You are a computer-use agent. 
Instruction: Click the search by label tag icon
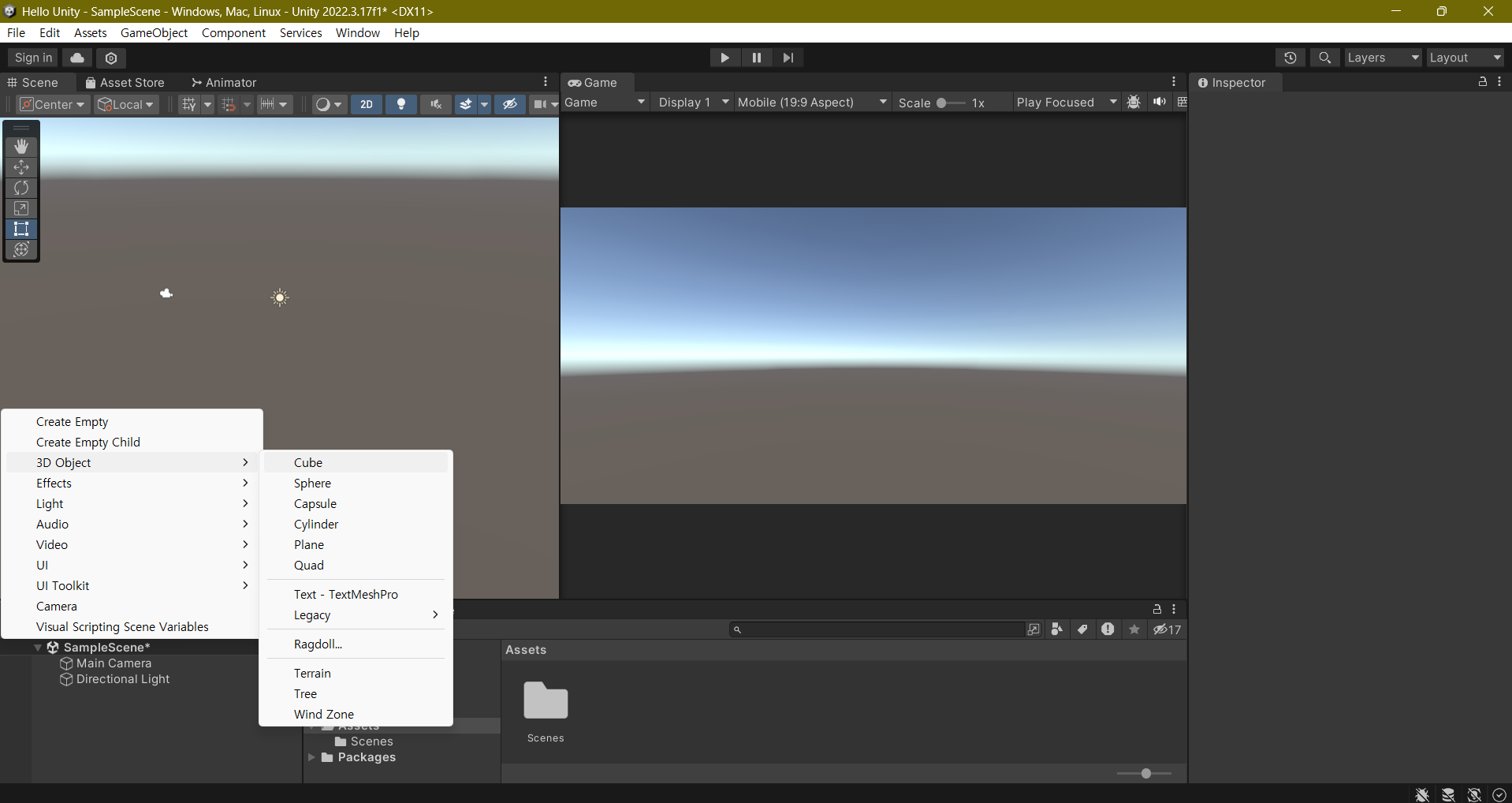[x=1082, y=629]
